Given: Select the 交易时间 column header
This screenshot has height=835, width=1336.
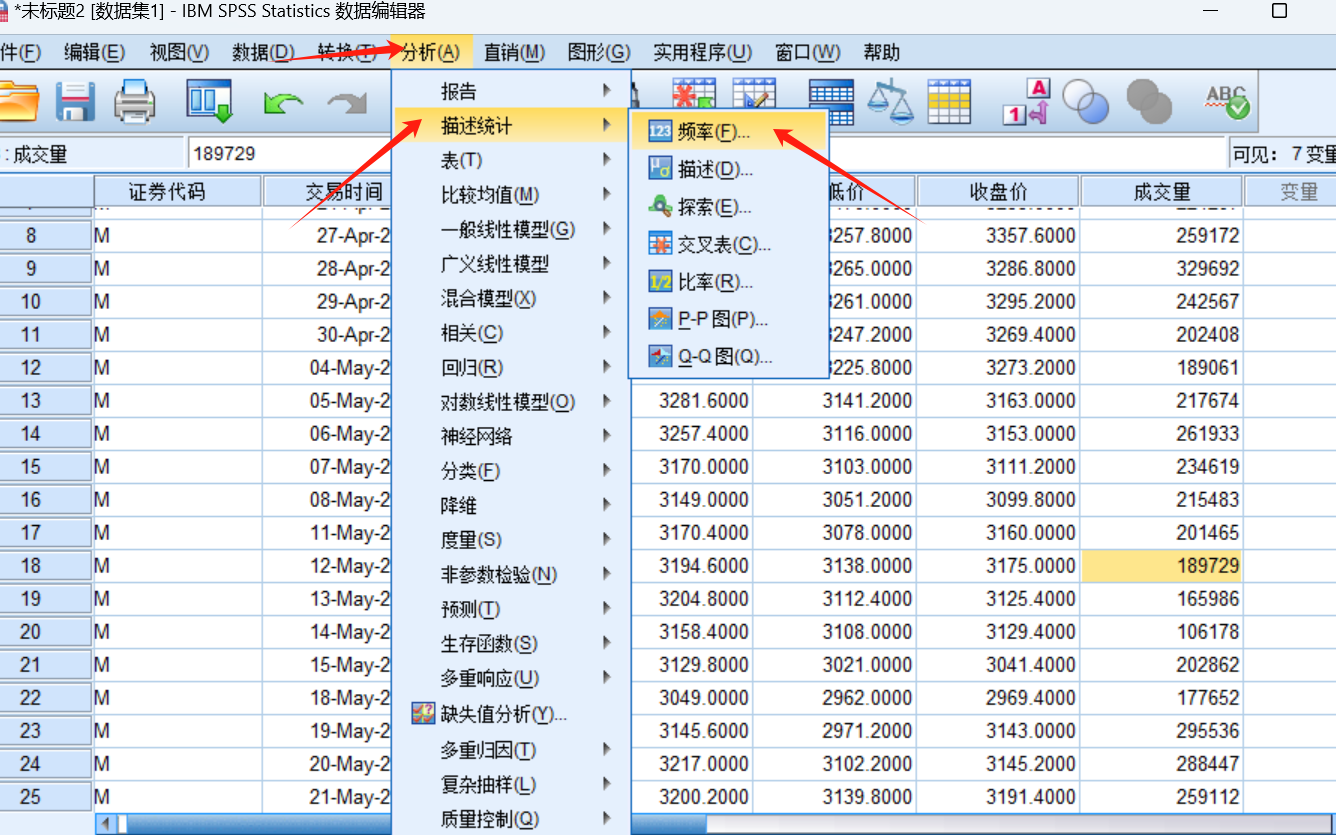Looking at the screenshot, I should click(328, 191).
